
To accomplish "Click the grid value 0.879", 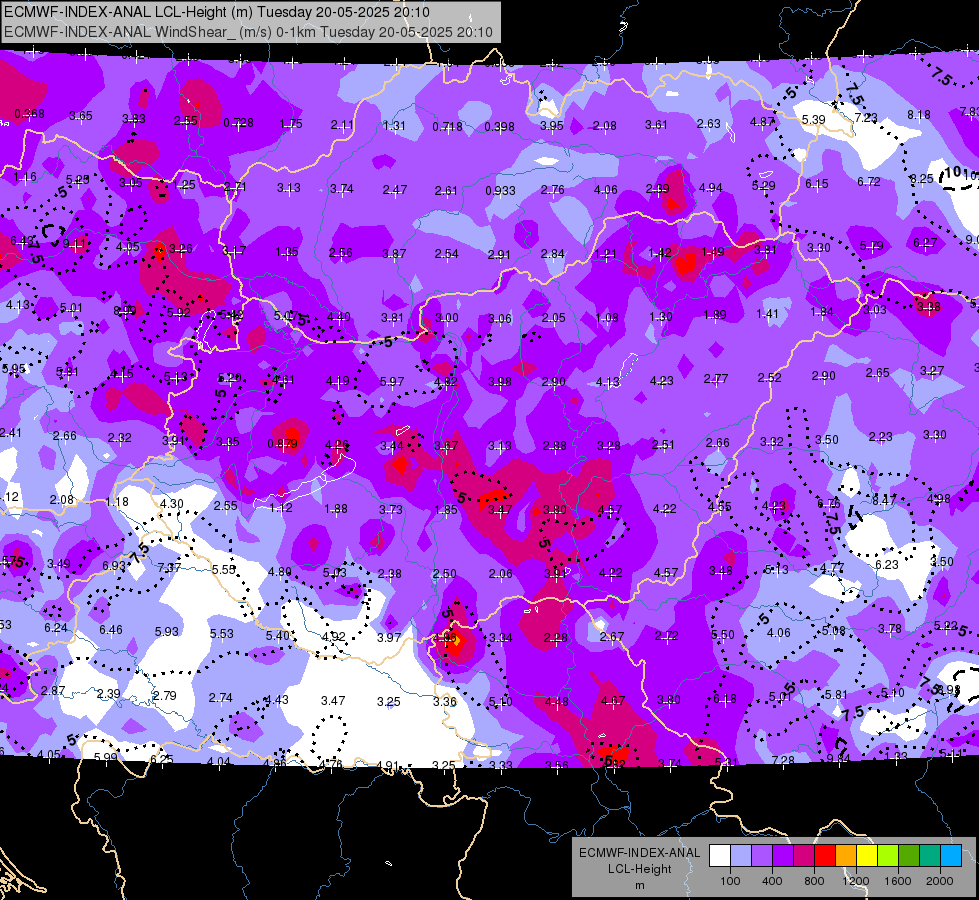I will (x=282, y=443).
